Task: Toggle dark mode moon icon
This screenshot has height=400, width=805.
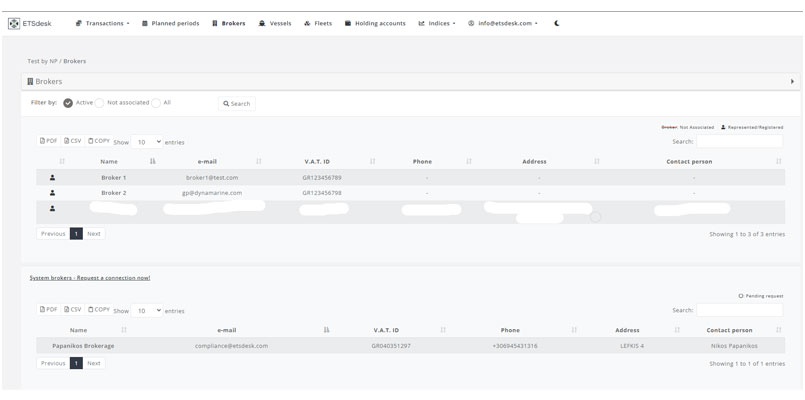Action: coord(557,23)
